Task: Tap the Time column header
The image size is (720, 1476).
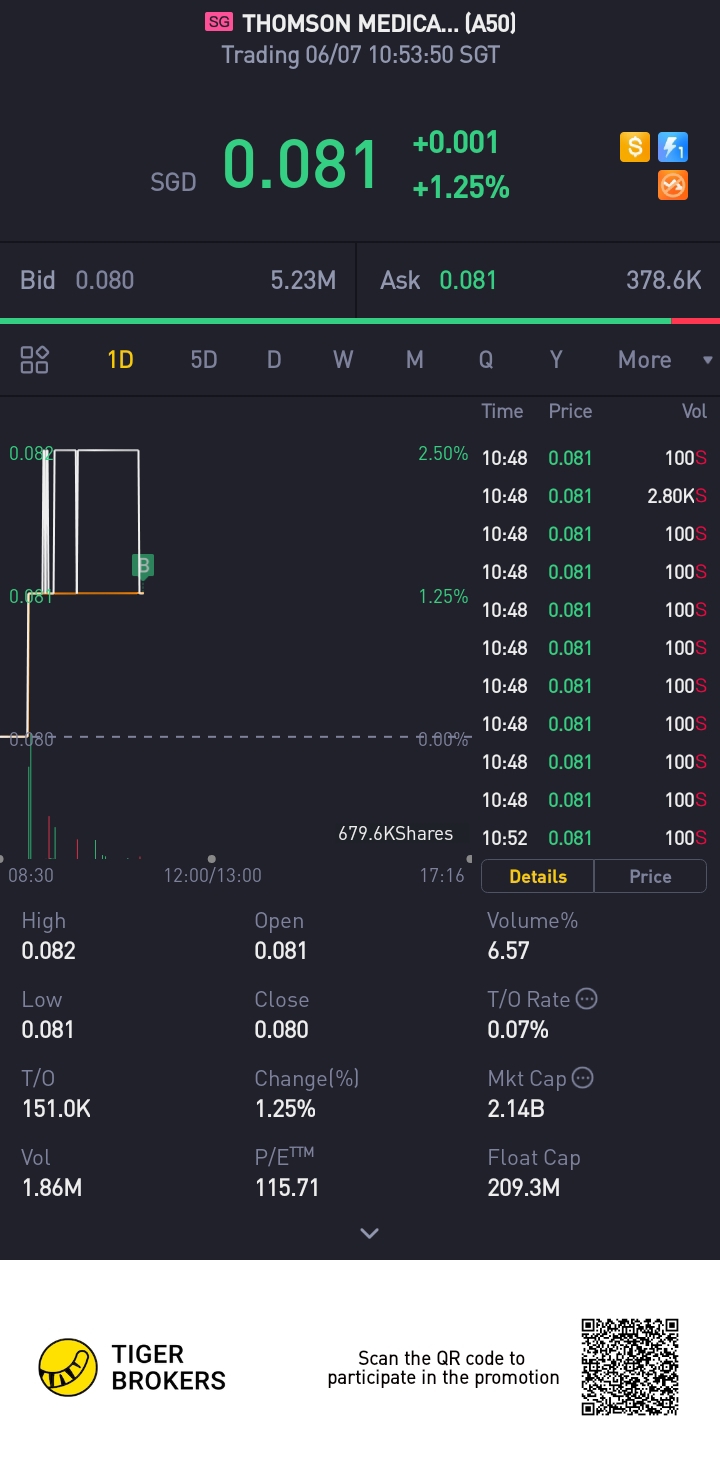Action: (502, 411)
